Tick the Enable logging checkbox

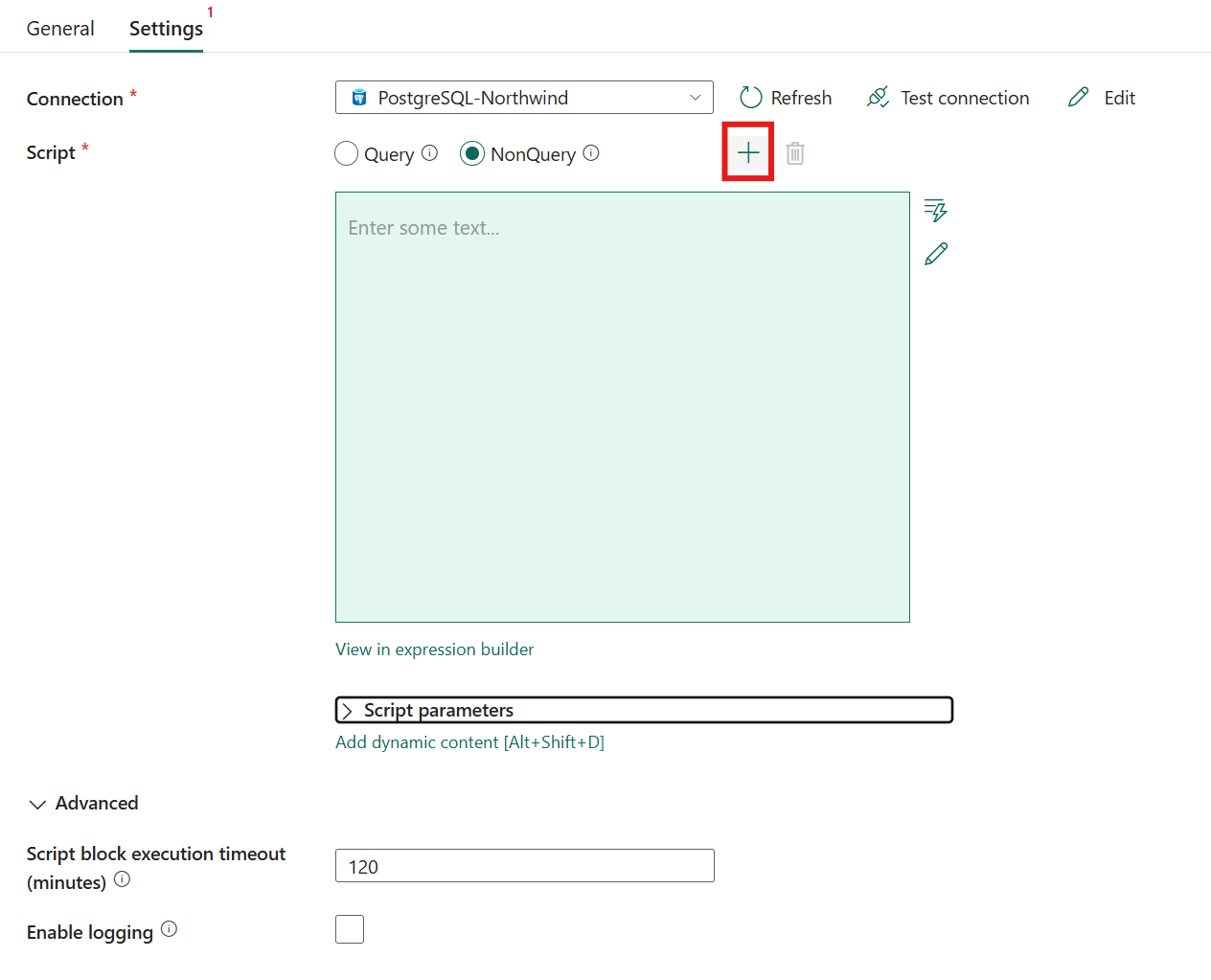[350, 929]
